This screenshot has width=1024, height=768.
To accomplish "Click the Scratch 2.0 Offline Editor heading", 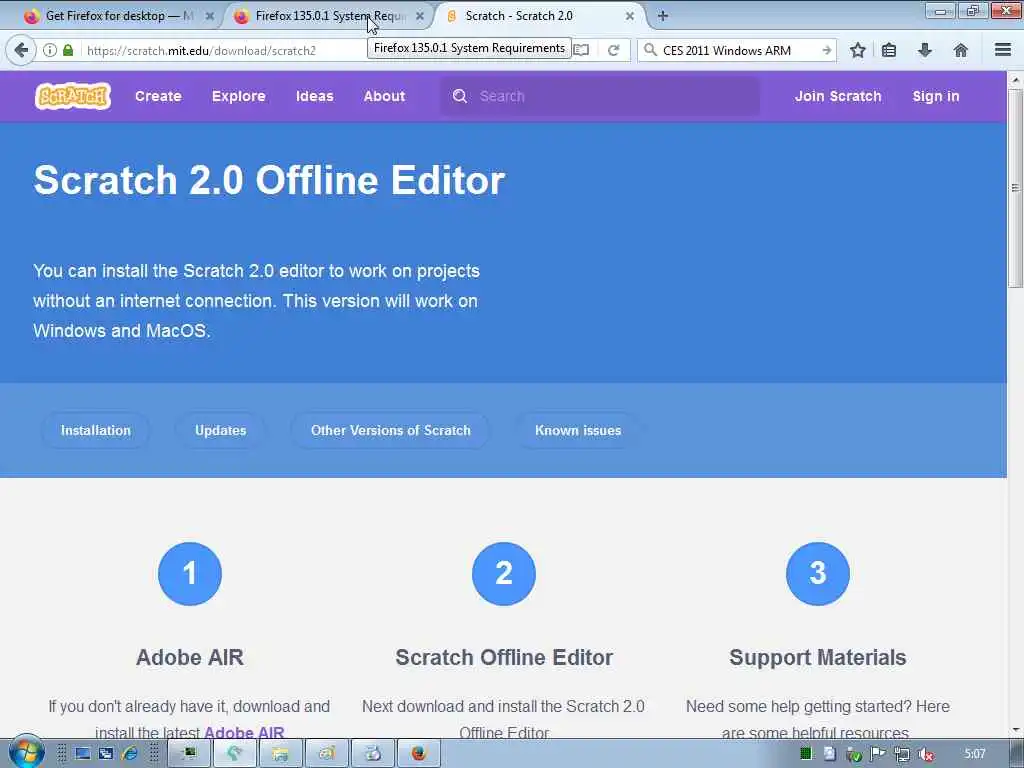I will point(269,180).
